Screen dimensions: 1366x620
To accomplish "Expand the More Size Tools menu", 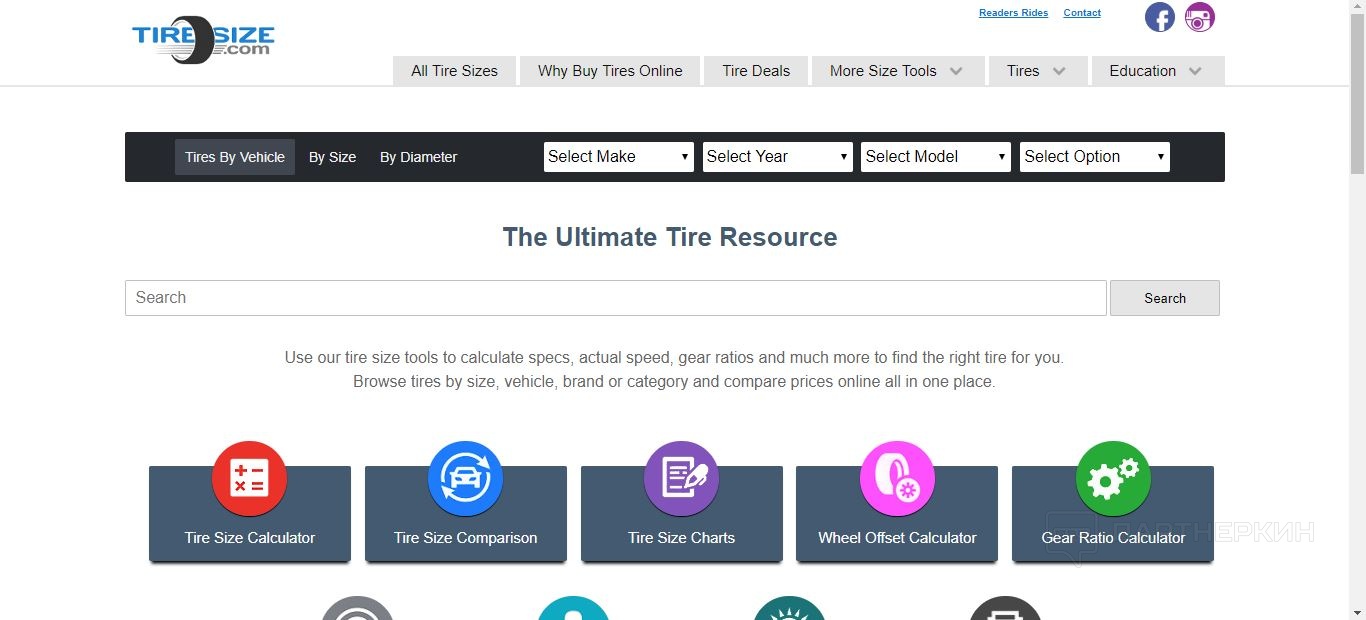I will [897, 71].
